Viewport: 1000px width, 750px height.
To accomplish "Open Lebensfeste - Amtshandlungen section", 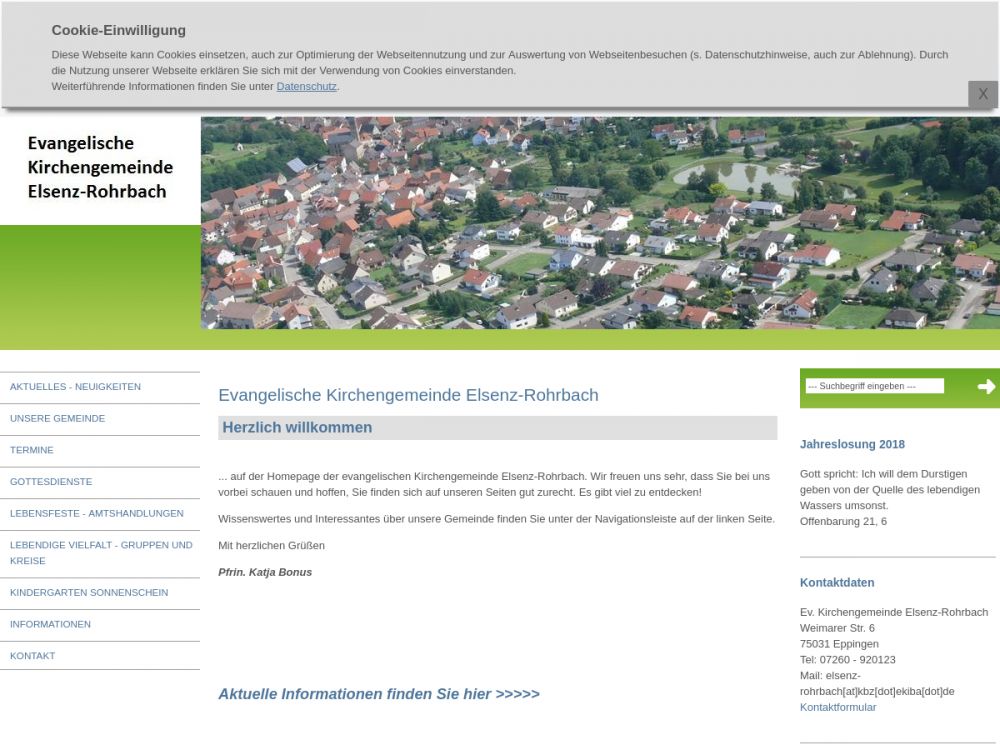I will 96,513.
